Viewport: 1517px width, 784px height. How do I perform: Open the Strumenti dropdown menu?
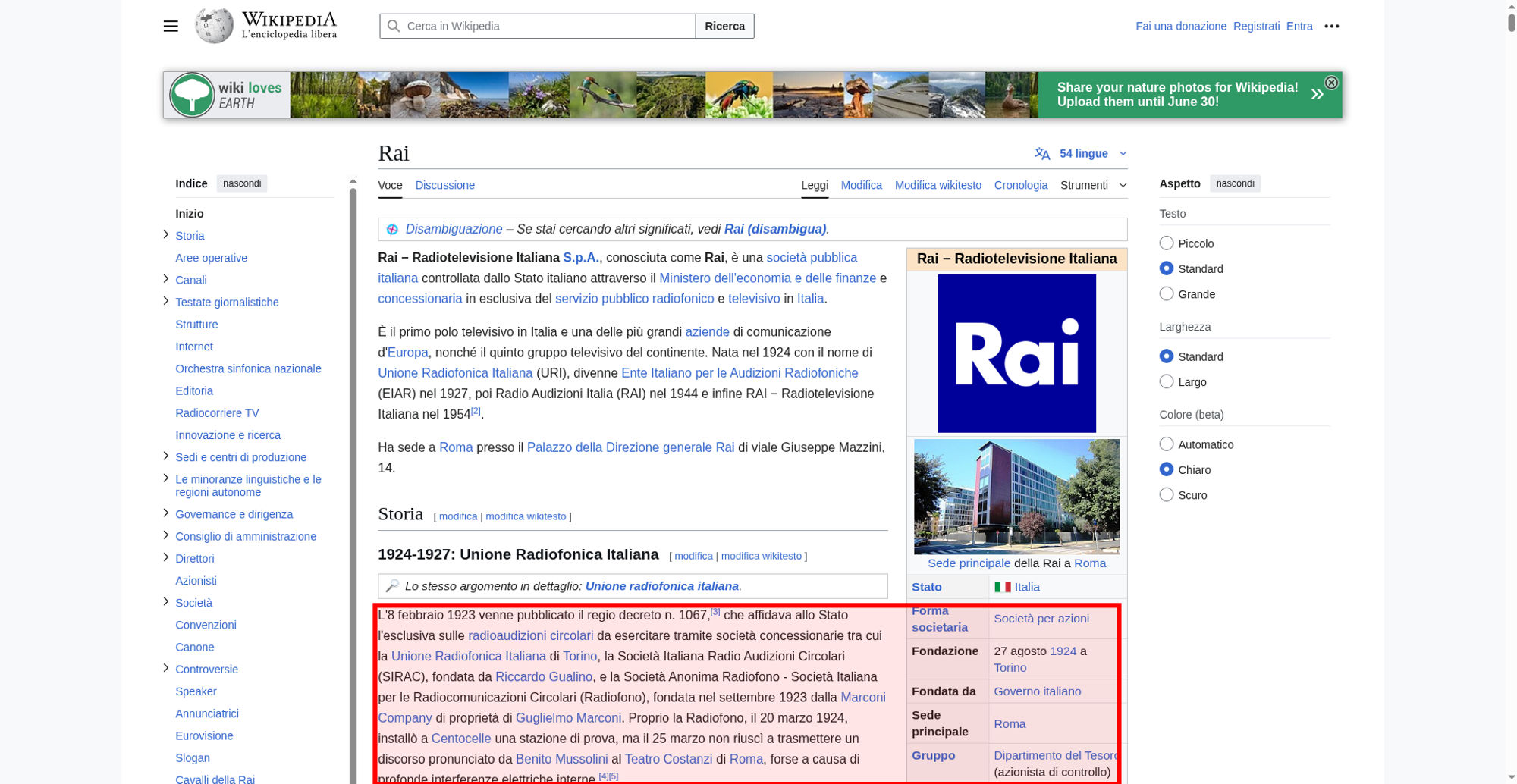click(x=1094, y=185)
